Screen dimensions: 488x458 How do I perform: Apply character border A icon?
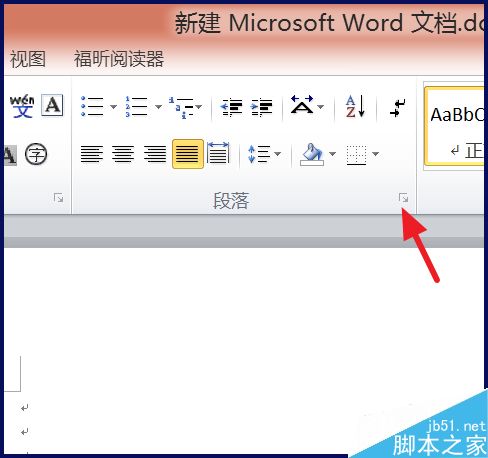52,105
